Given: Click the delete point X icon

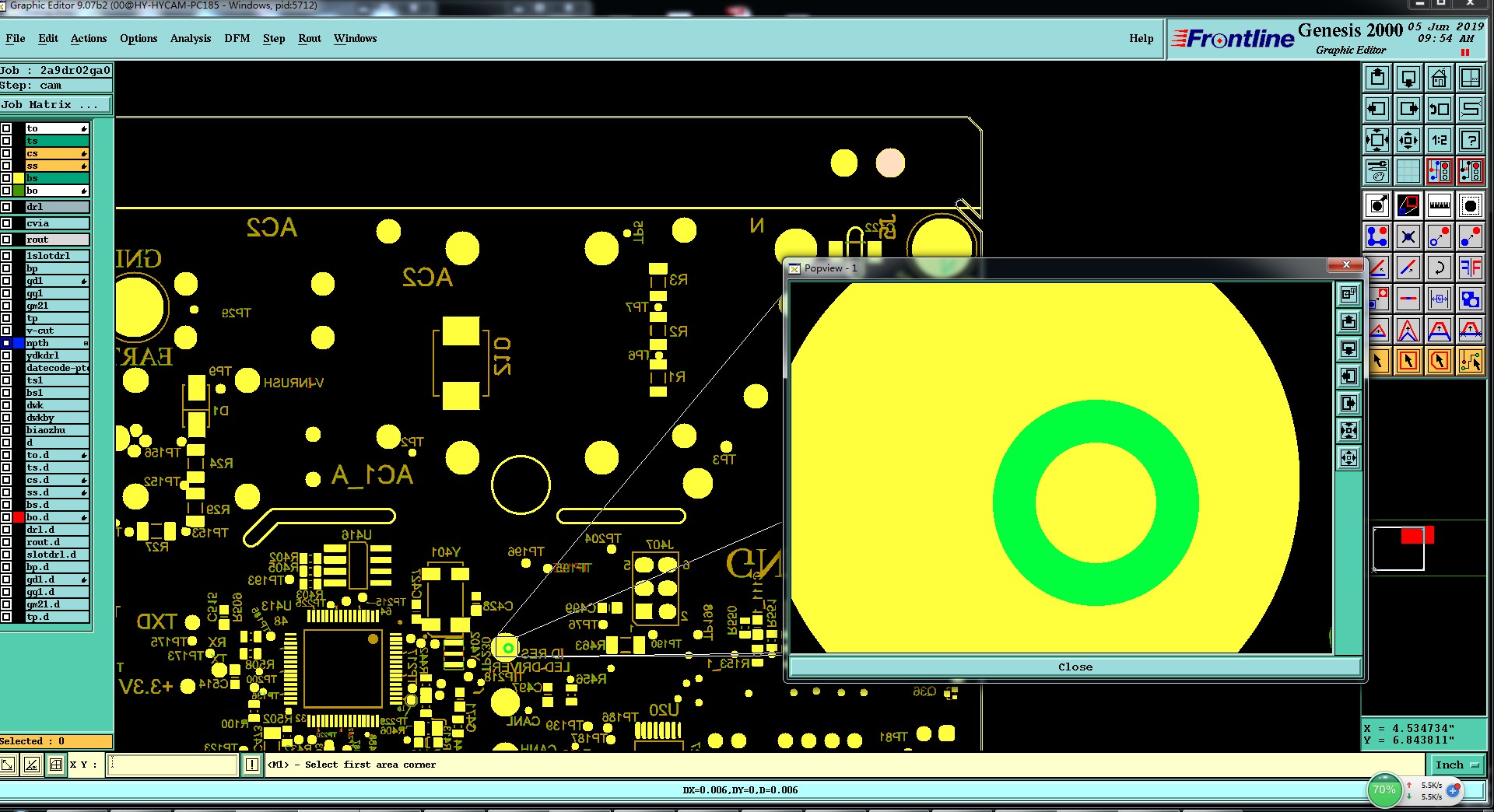Looking at the screenshot, I should click(x=1408, y=236).
